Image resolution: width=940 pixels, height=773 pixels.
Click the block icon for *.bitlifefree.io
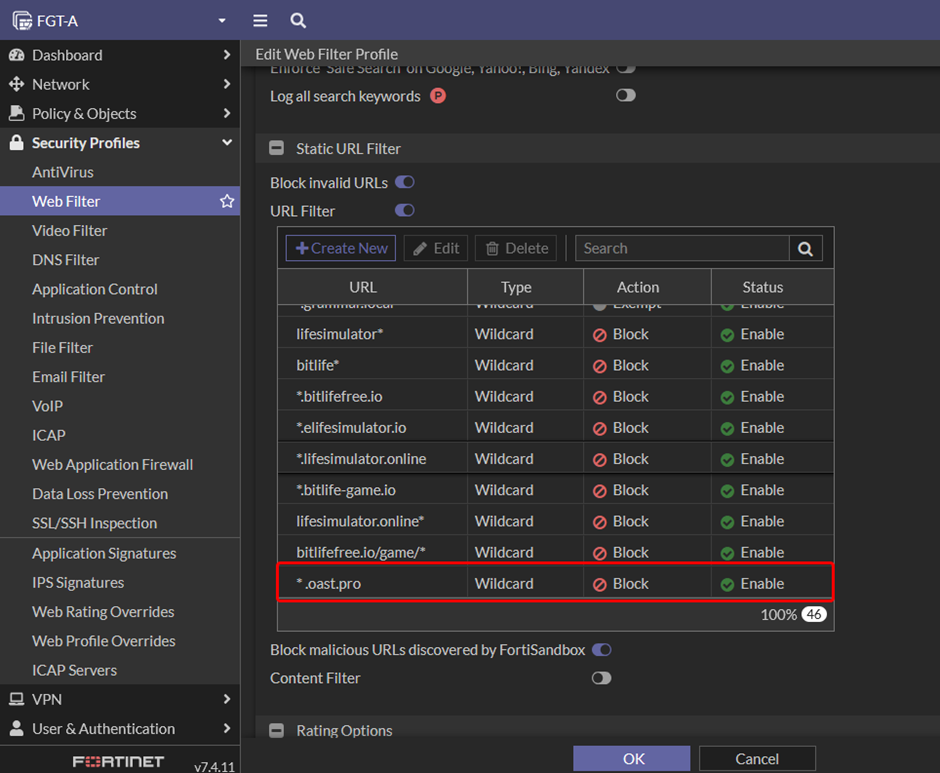599,397
